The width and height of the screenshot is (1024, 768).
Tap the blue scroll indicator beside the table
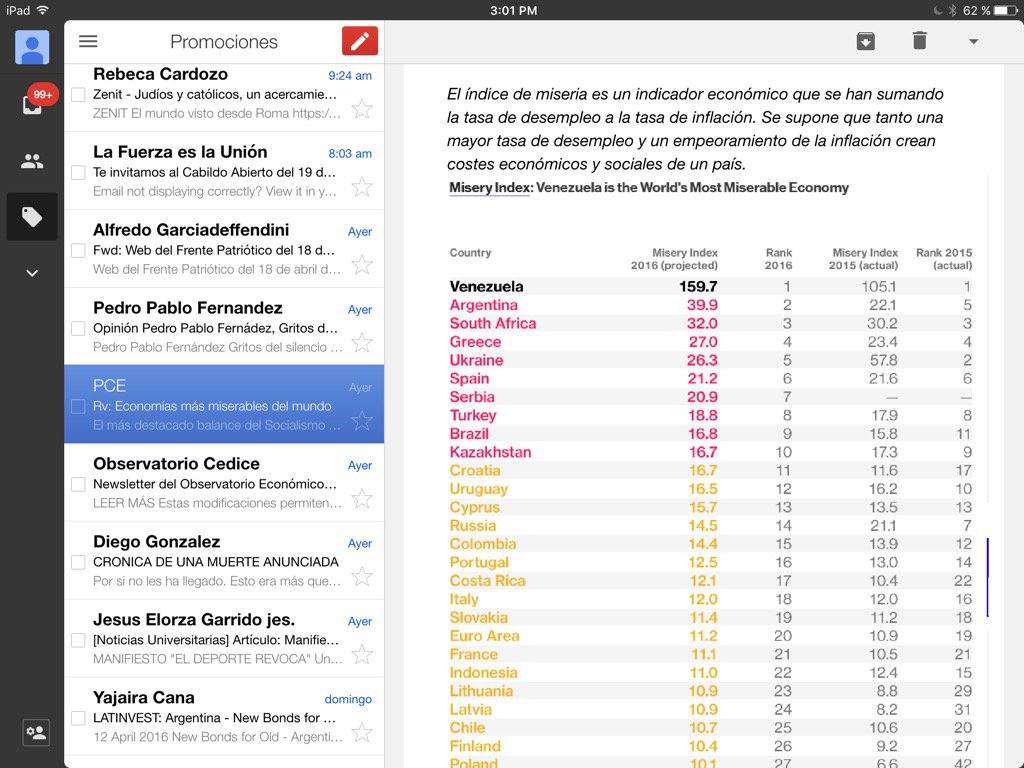pyautogui.click(x=987, y=577)
